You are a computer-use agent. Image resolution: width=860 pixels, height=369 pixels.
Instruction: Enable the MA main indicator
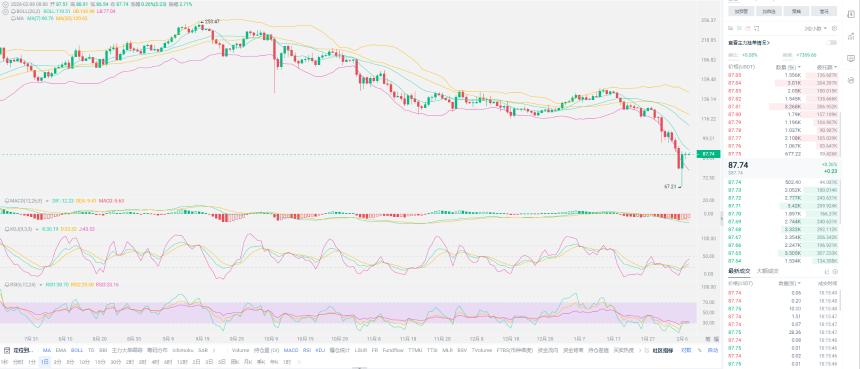pyautogui.click(x=47, y=350)
